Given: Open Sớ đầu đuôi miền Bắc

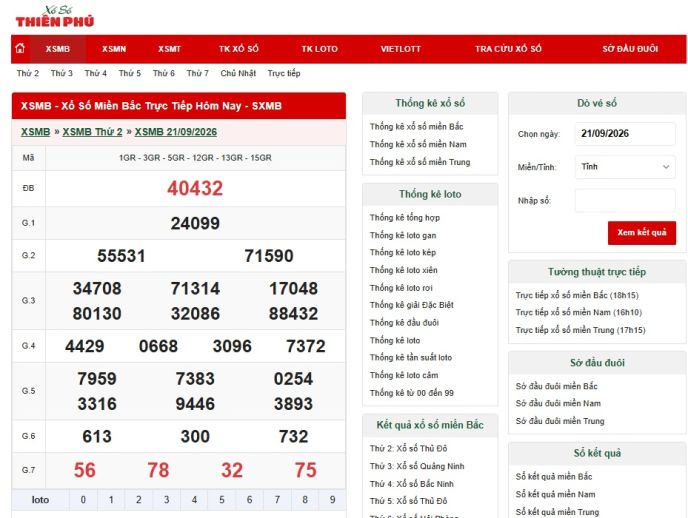Looking at the screenshot, I should pyautogui.click(x=556, y=386).
